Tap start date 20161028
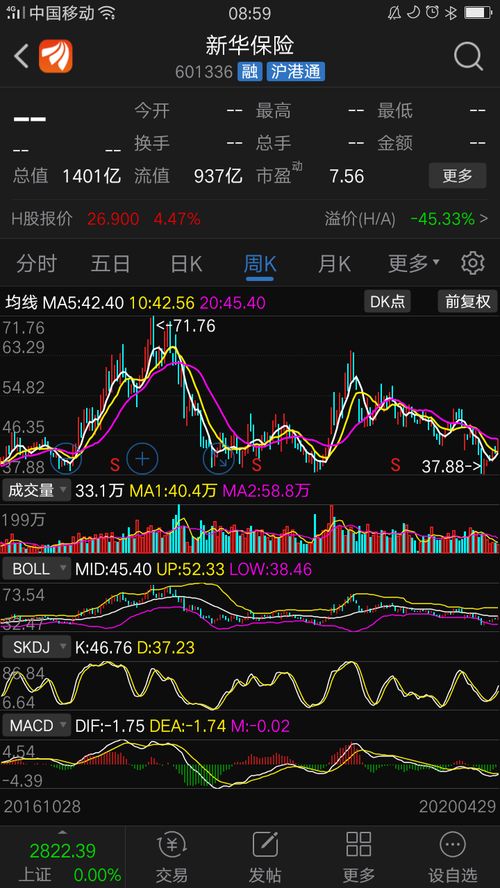Screen dimensions: 500x888 point(42,806)
